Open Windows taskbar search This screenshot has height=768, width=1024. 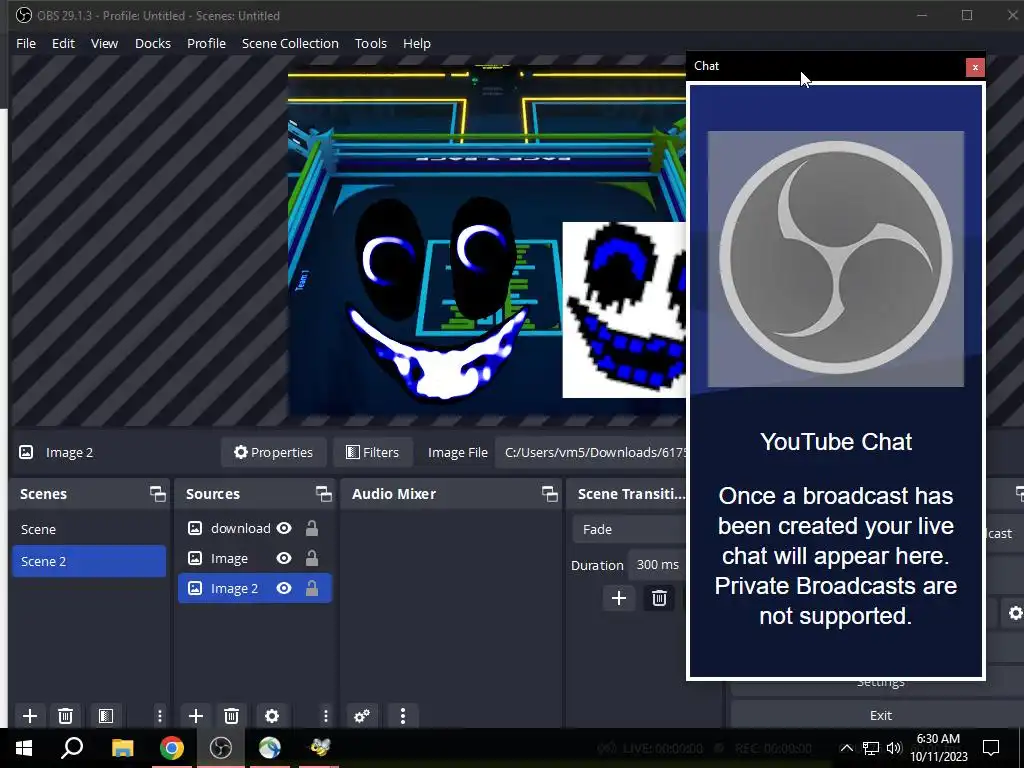pos(72,748)
